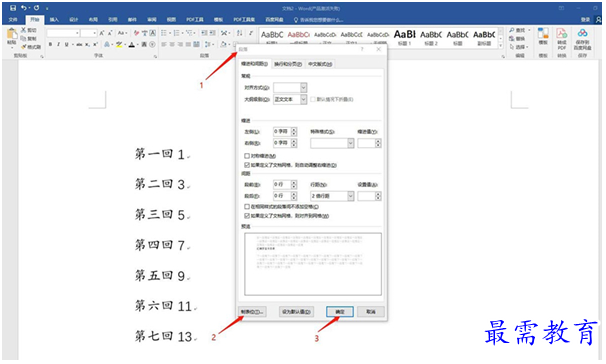Click the Cancel button in Paragraph dialog

click(x=371, y=311)
